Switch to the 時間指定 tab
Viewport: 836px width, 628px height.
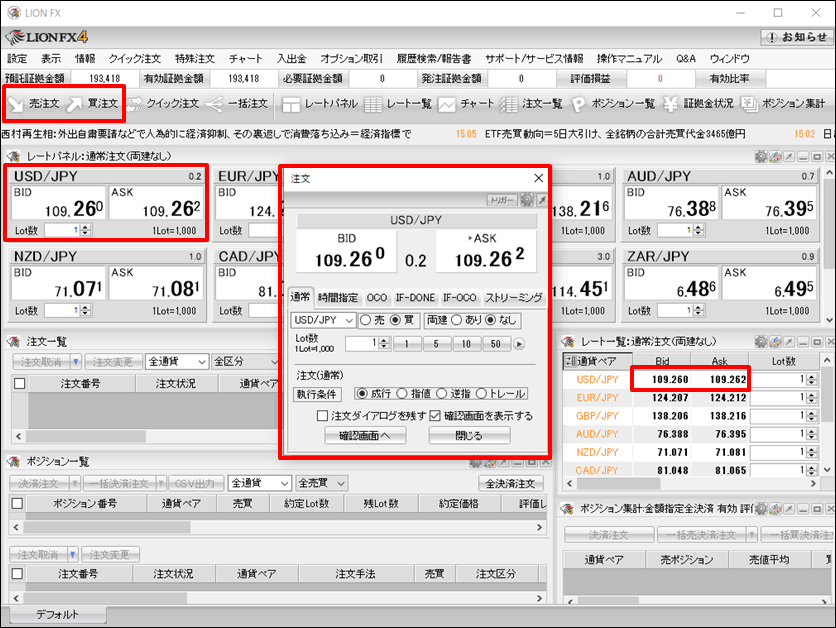[x=337, y=297]
